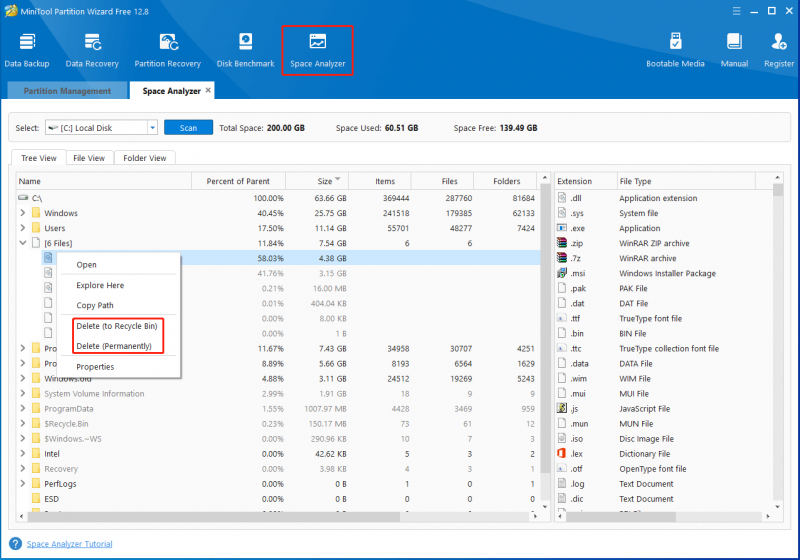Close the Space Analyzer tab

click(208, 90)
